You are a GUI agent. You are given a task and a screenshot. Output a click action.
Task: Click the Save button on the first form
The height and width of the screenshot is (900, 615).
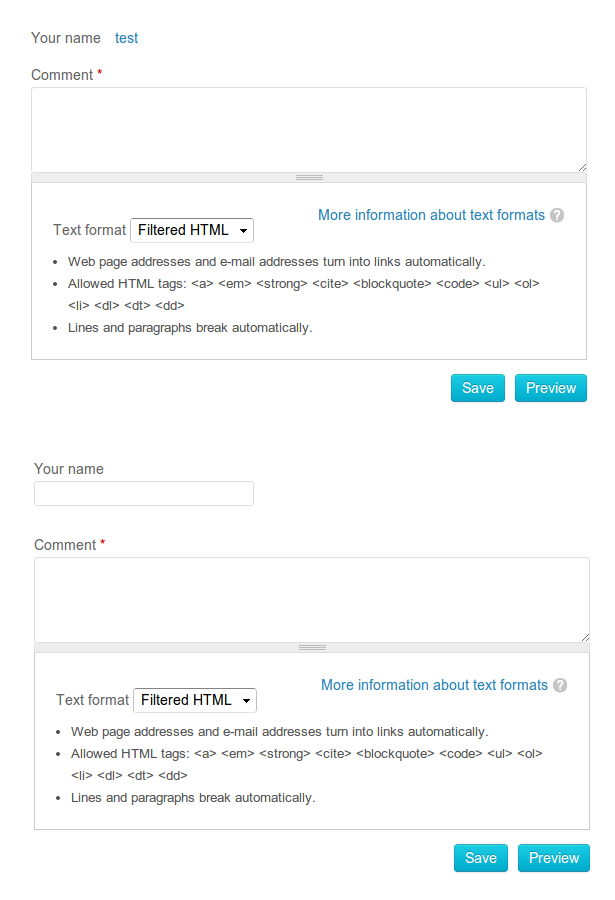477,388
